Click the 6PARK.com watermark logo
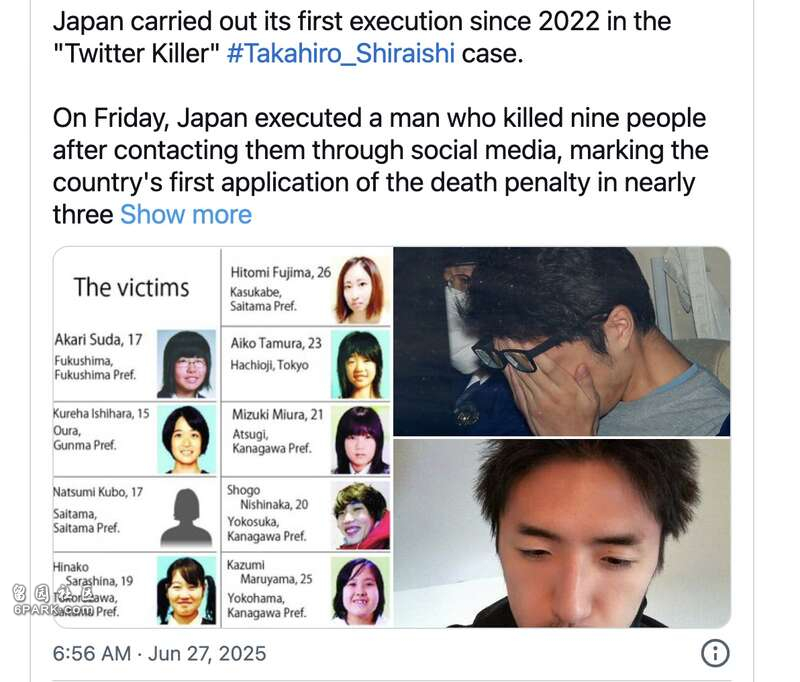 point(54,600)
